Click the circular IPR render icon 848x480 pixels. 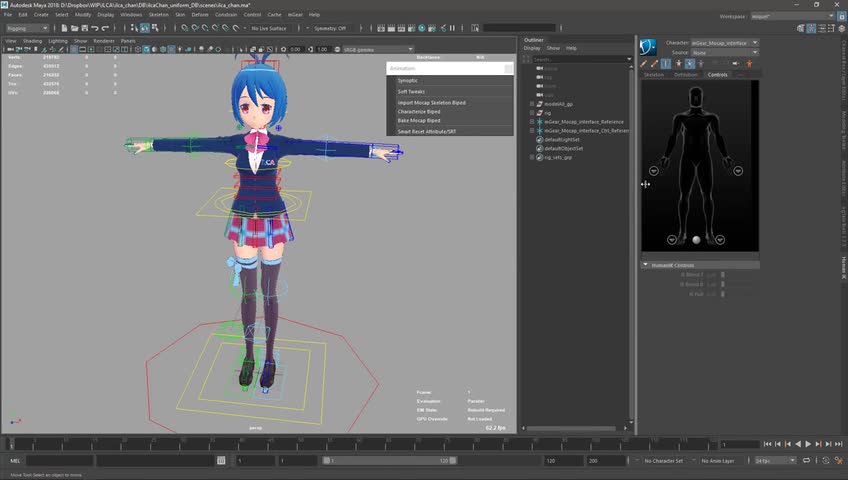(x=422, y=28)
